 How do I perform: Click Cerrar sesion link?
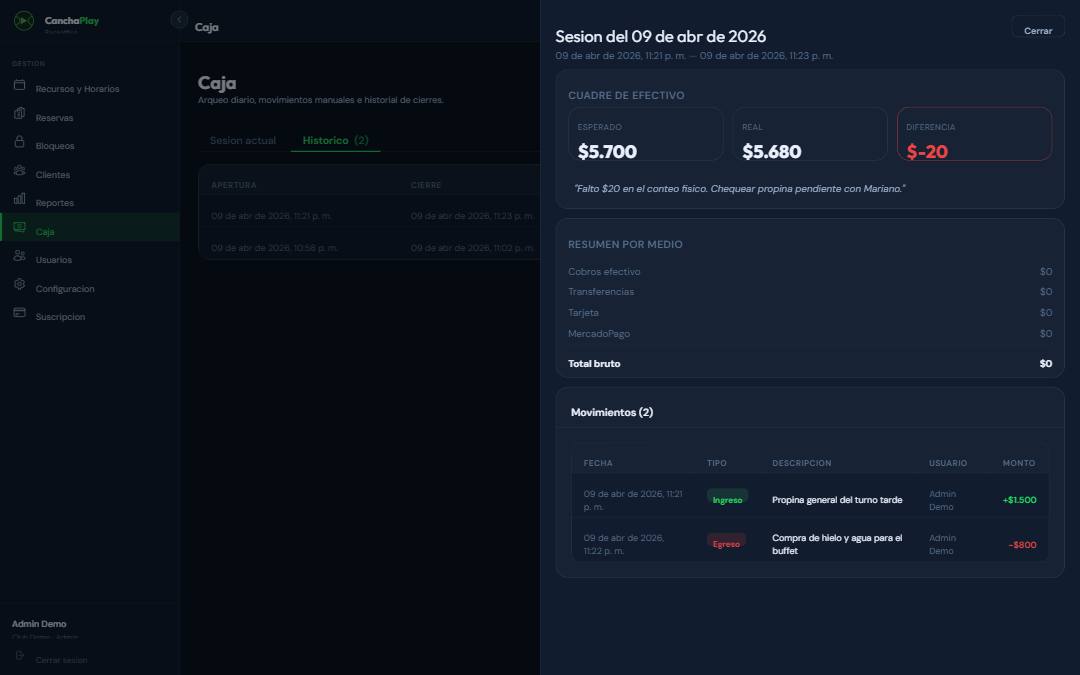[61, 660]
